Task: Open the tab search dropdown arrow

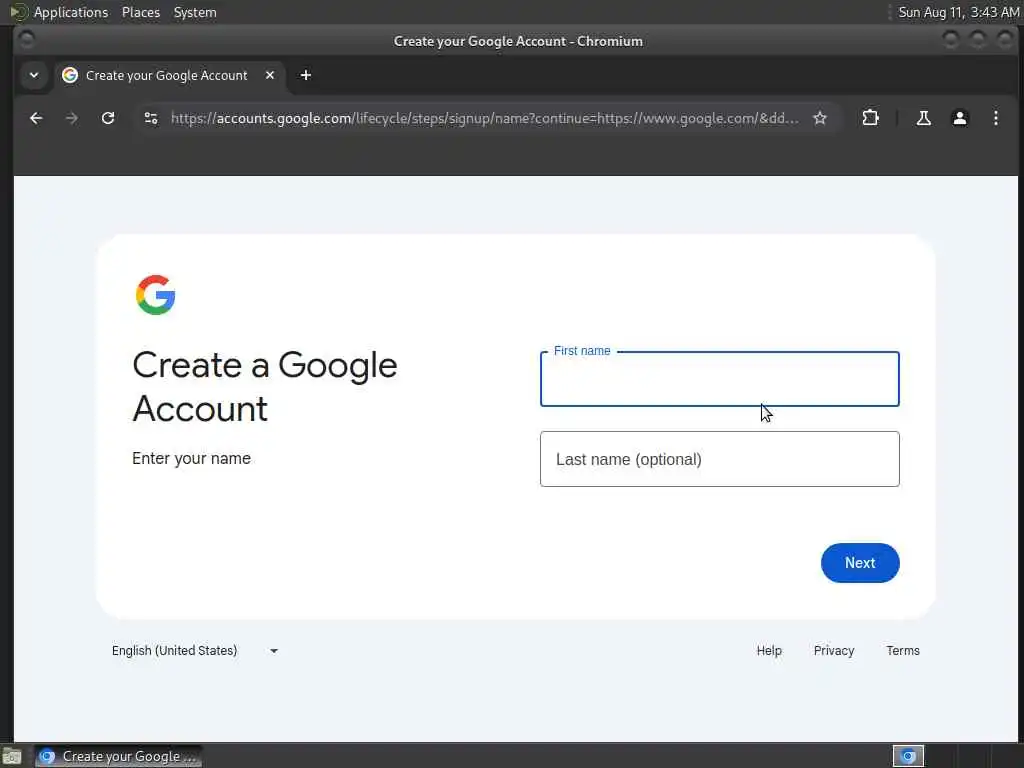Action: pos(34,75)
